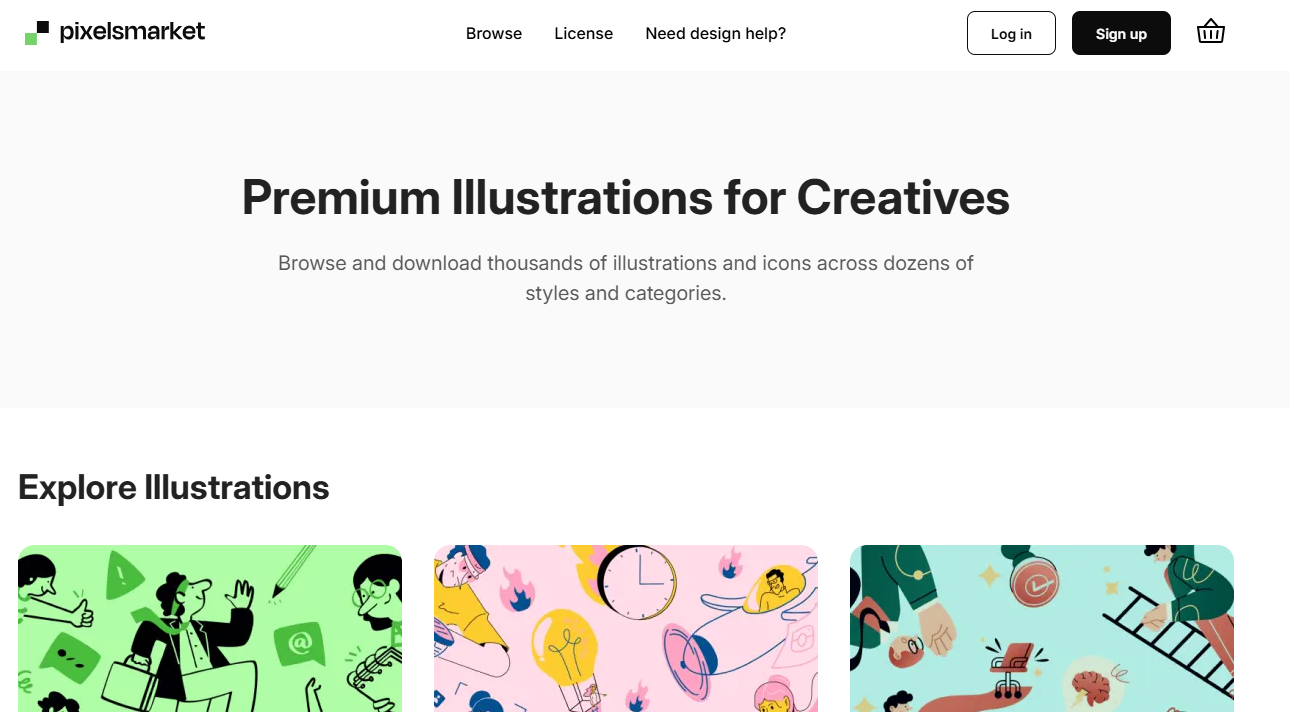Click the brain drawing in teal illustration
This screenshot has width=1290, height=712.
point(1090,682)
